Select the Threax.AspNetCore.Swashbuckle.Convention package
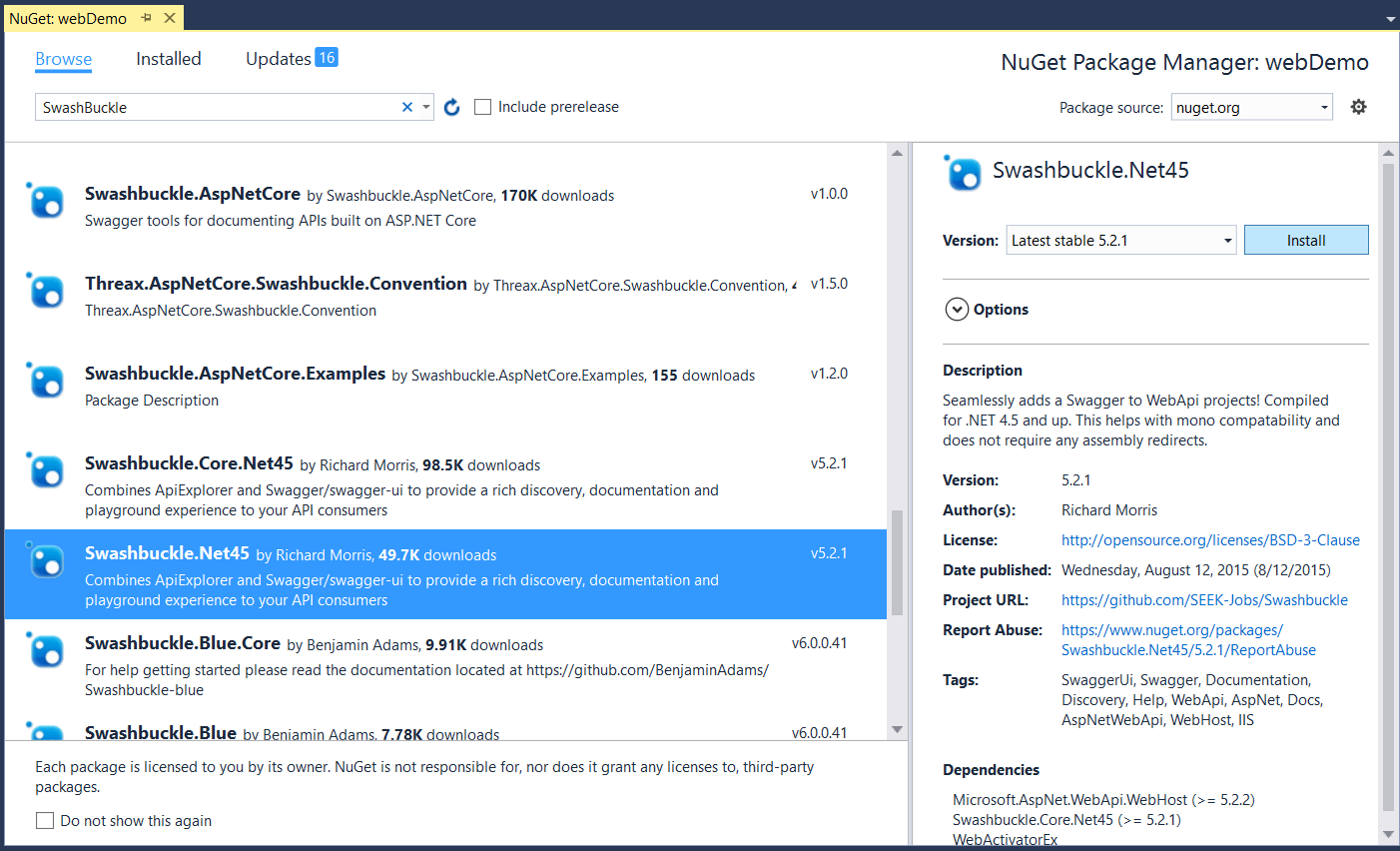Viewport: 1400px width, 851px height. pos(445,297)
